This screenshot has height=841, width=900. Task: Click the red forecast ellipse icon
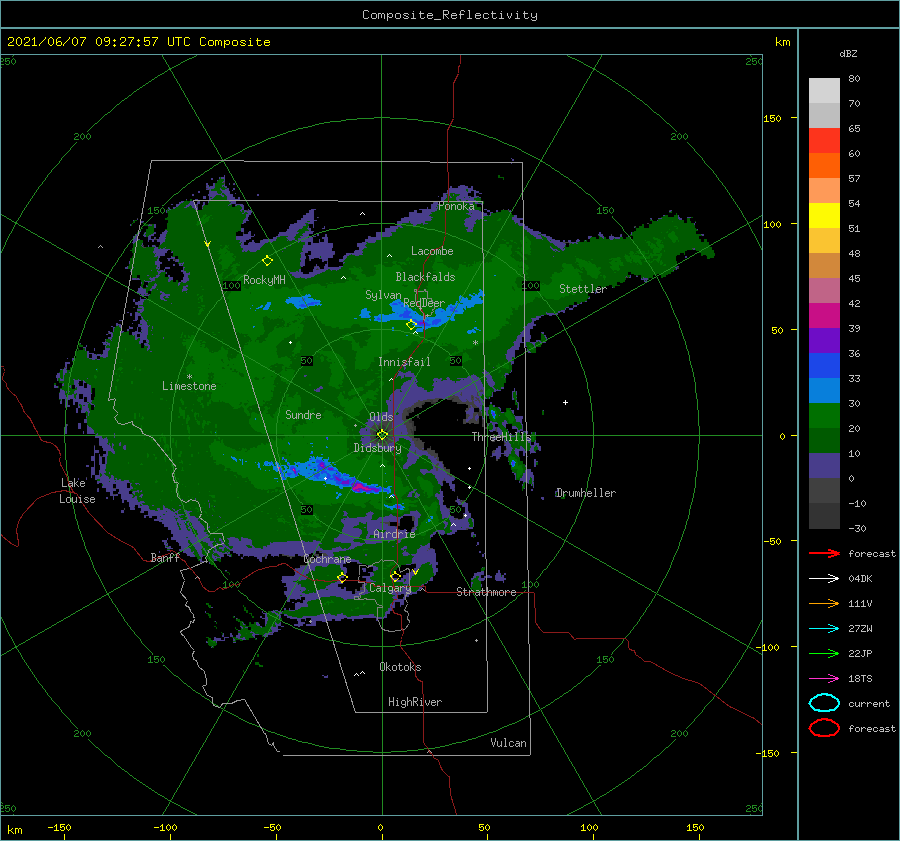pyautogui.click(x=824, y=728)
